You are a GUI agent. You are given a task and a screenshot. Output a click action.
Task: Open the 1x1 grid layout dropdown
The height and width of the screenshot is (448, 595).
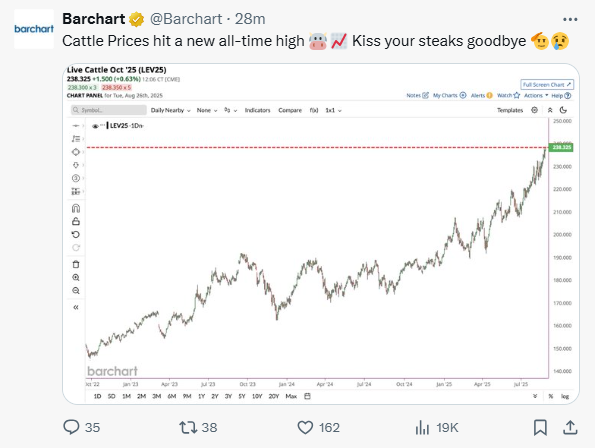[x=334, y=110]
